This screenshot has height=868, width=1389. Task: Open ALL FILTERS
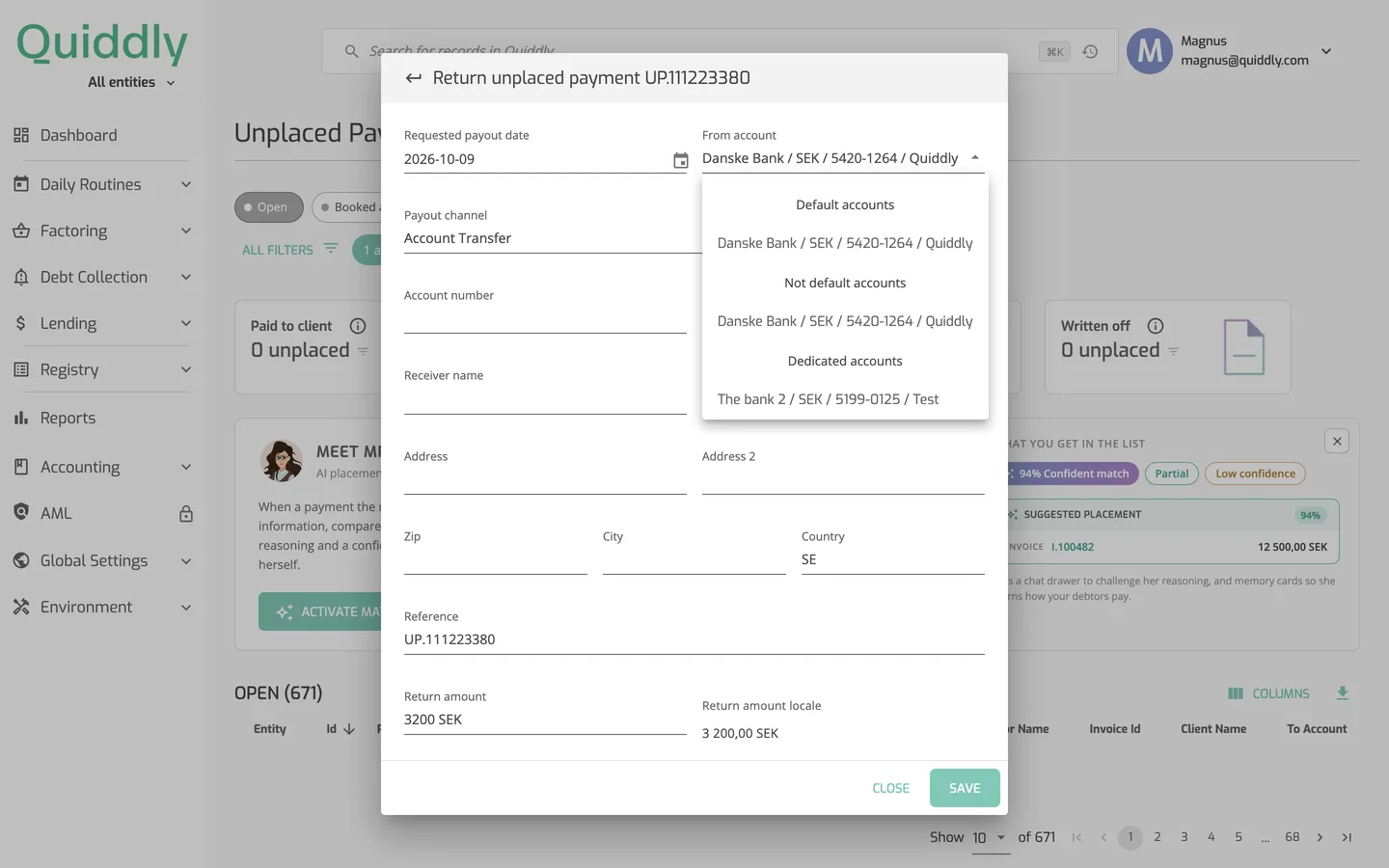pyautogui.click(x=289, y=250)
